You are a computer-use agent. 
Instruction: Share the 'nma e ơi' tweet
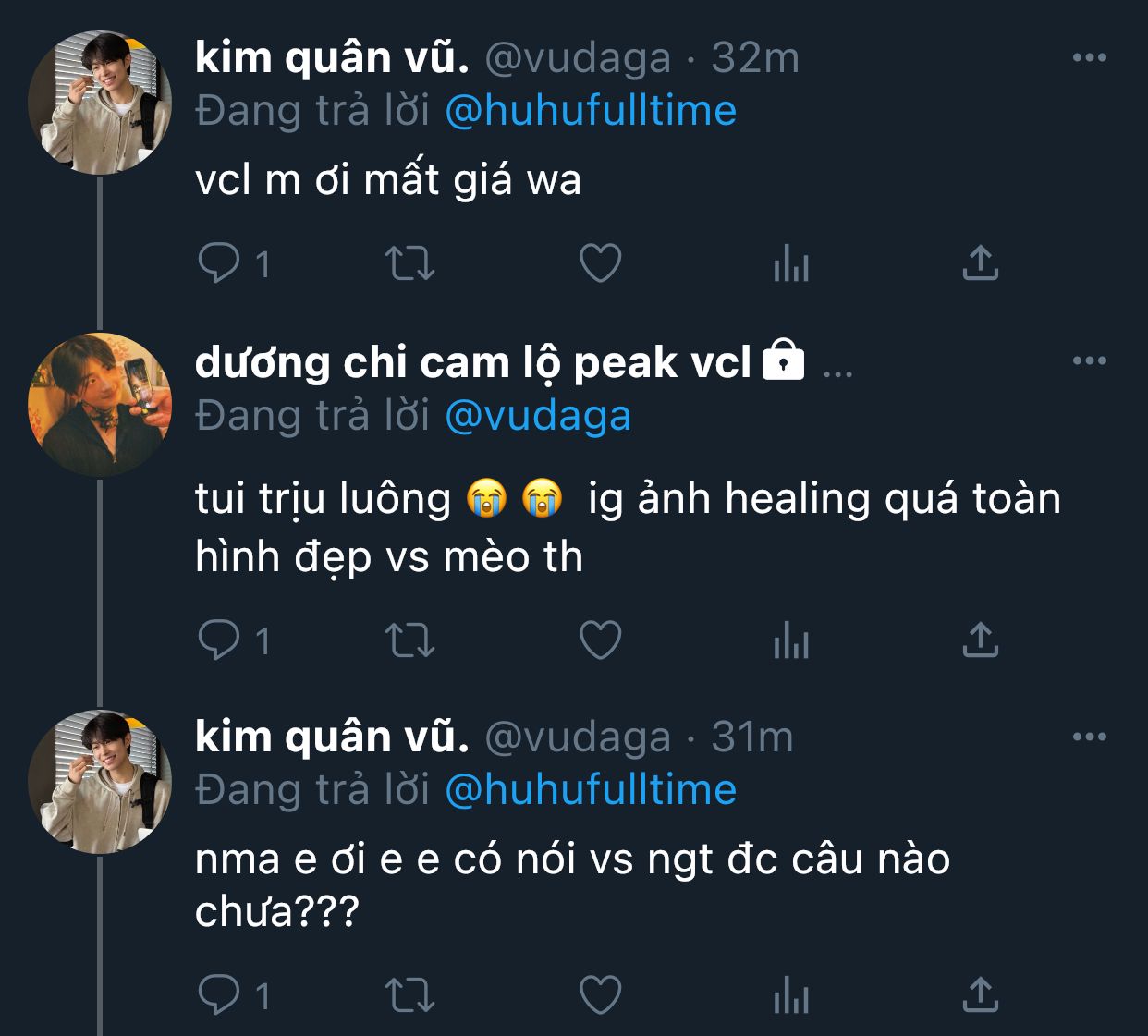pyautogui.click(x=980, y=995)
